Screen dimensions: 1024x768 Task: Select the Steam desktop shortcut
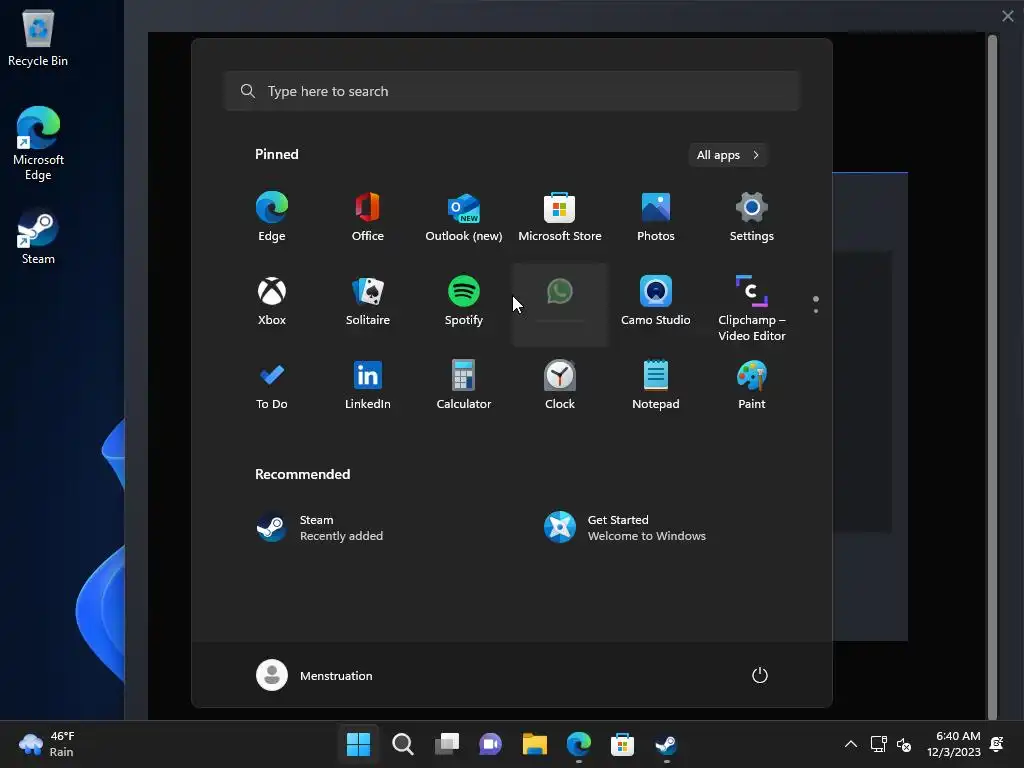[38, 236]
